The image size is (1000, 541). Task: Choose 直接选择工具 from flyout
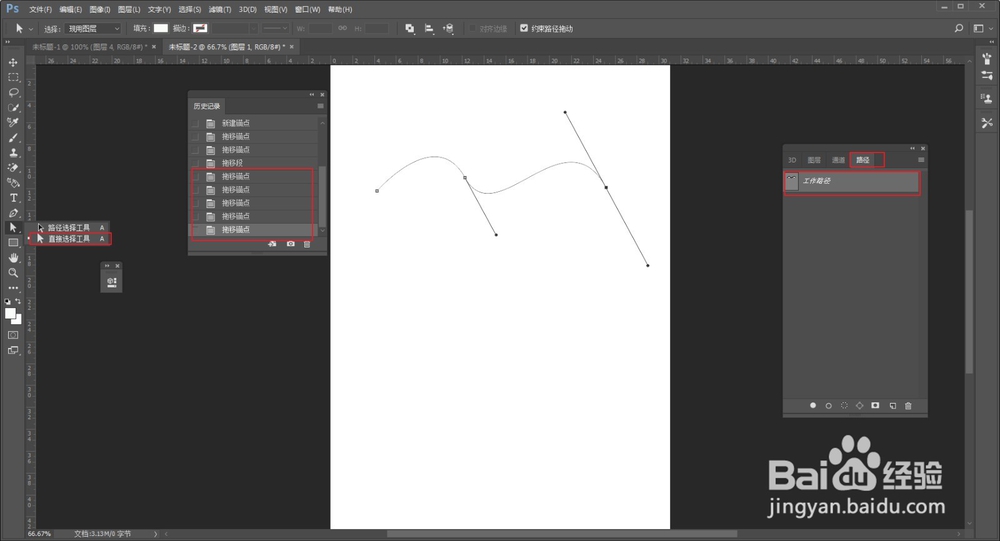[x=70, y=239]
